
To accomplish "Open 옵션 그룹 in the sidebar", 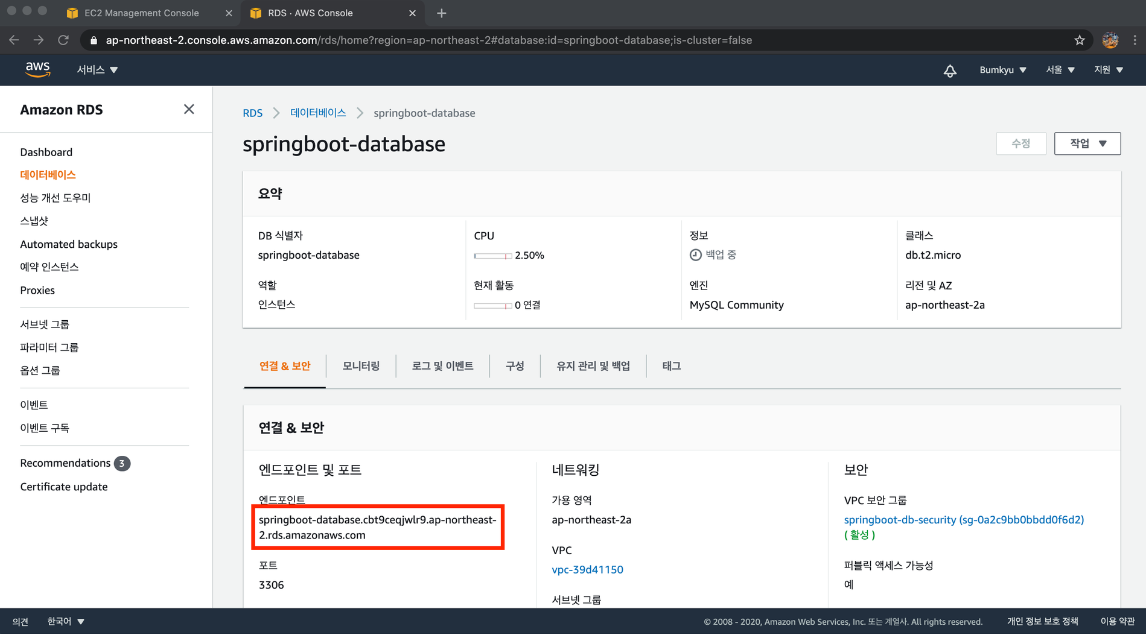I will click(40, 370).
